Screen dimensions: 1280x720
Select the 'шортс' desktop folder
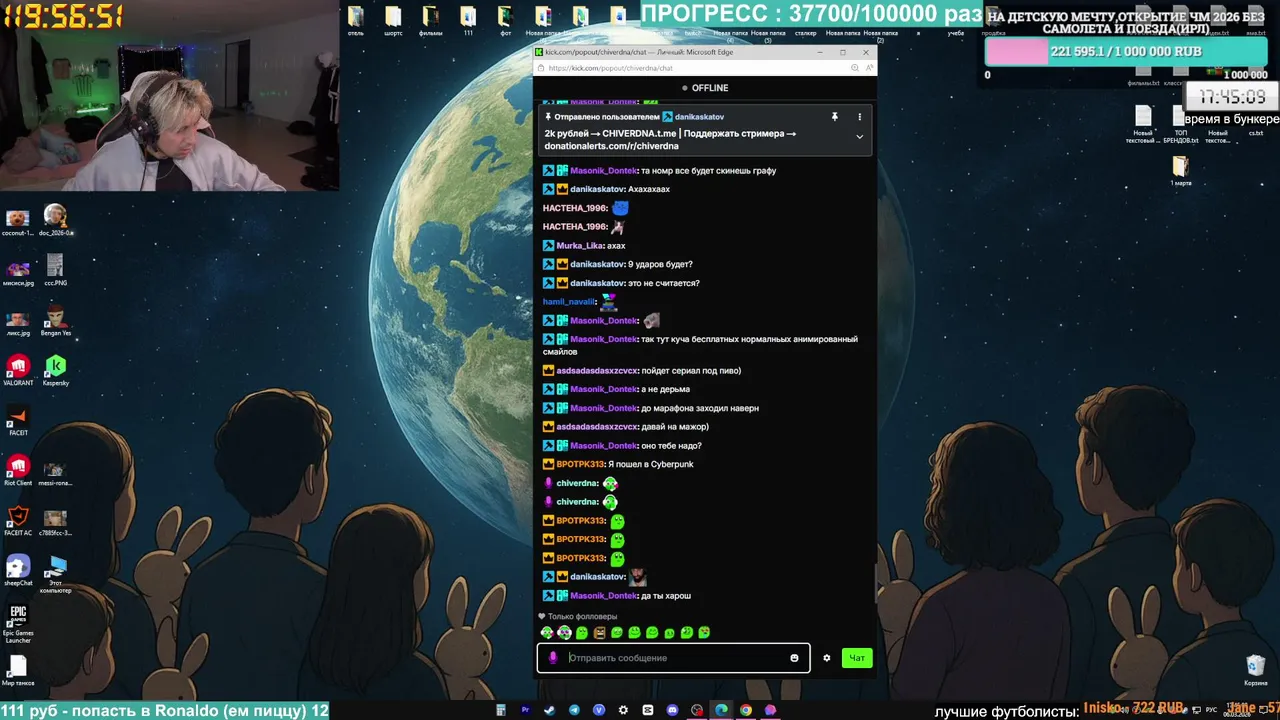[393, 20]
